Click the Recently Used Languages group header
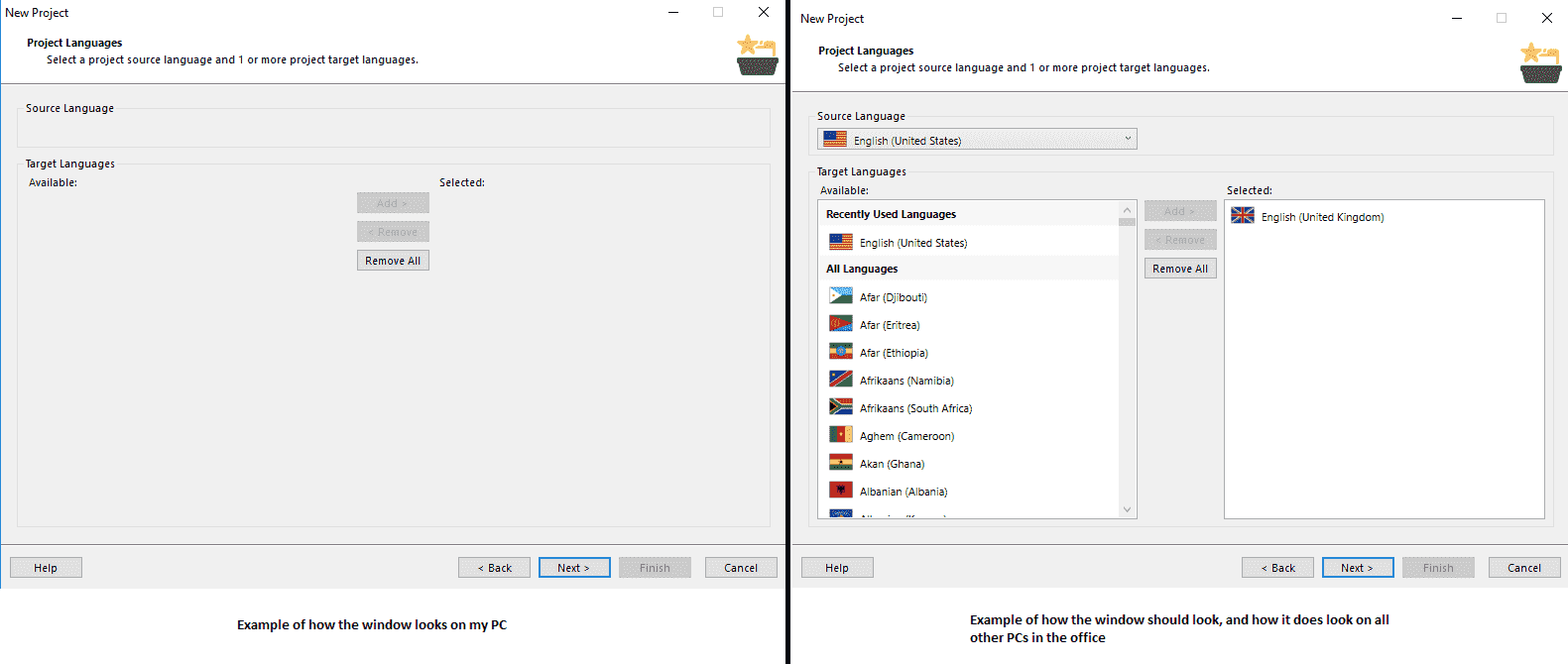This screenshot has width=1568, height=664. click(891, 214)
